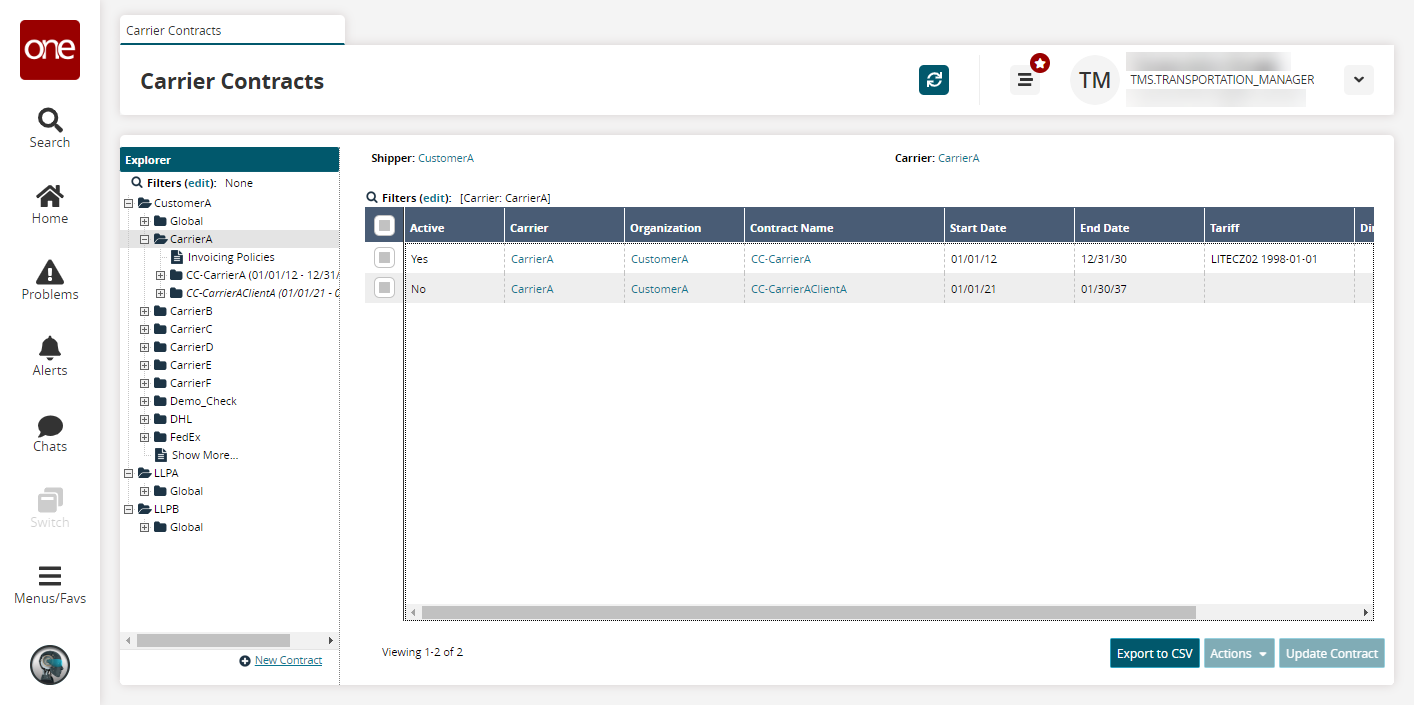Click the Export to CSV button
1414x705 pixels.
pos(1154,653)
